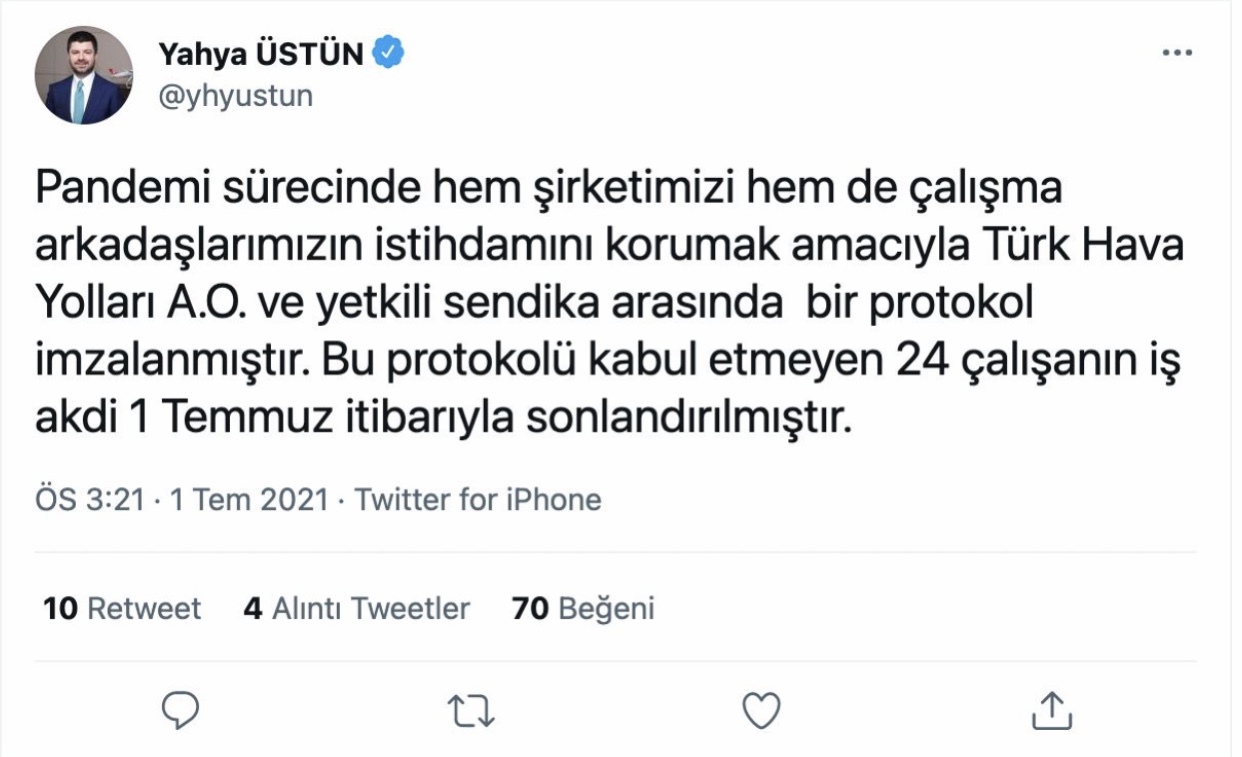The image size is (1242, 757).
Task: Open the 4 Alıntı Tweetler list
Action: click(x=357, y=607)
